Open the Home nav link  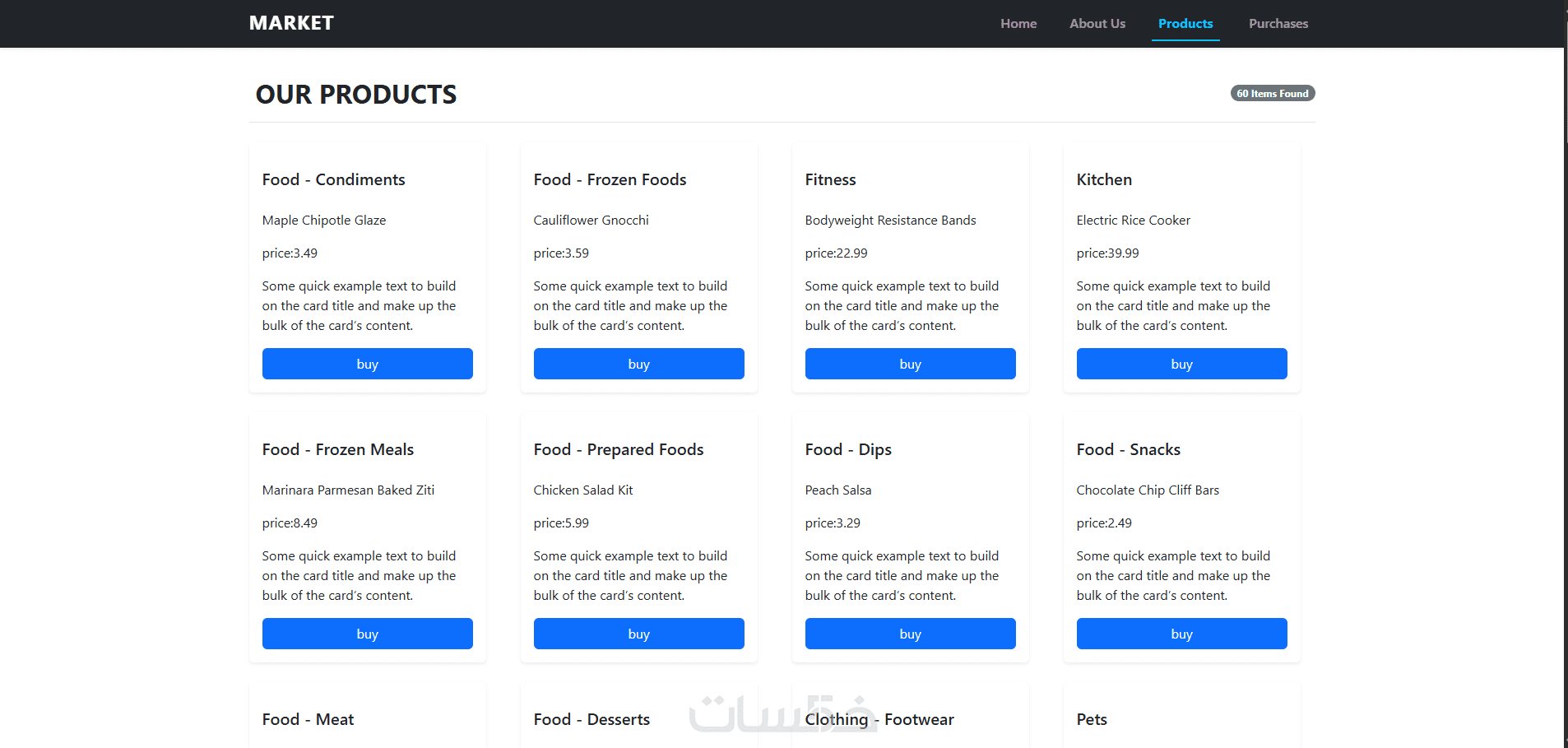tap(1018, 24)
